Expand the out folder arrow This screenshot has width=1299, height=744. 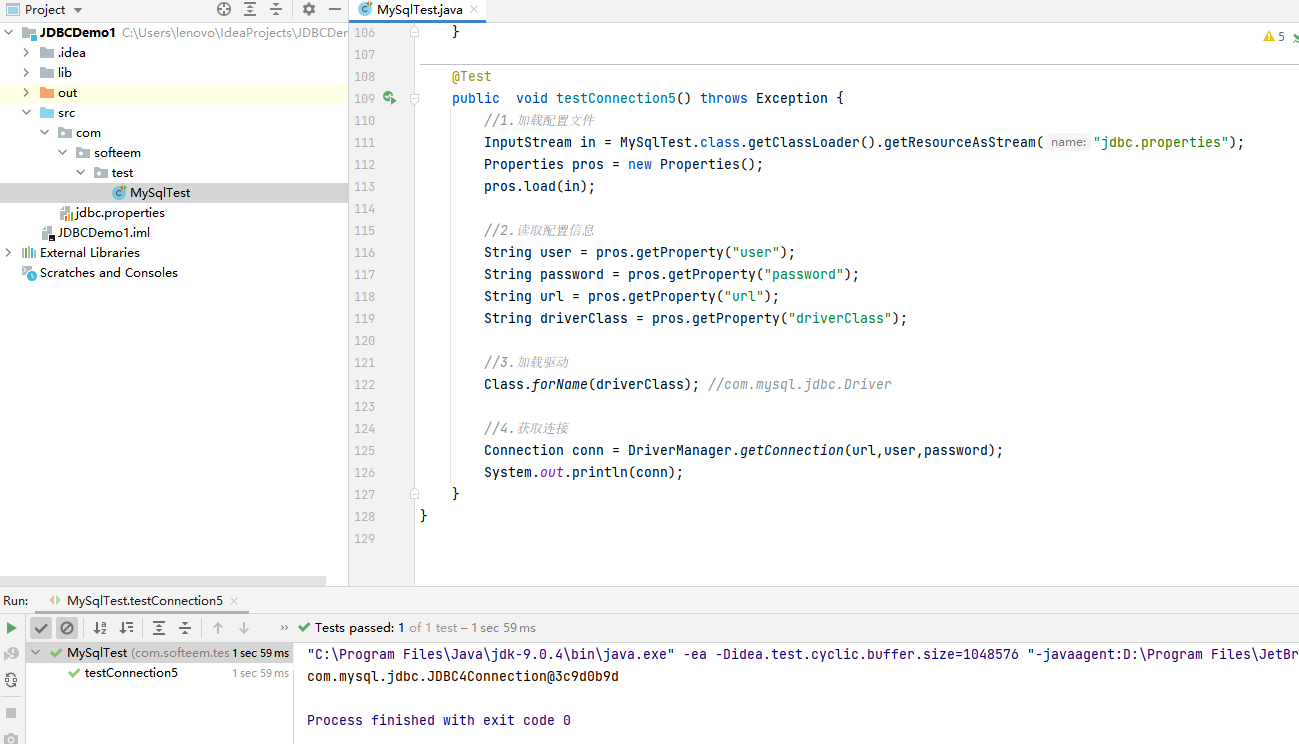pyautogui.click(x=26, y=92)
